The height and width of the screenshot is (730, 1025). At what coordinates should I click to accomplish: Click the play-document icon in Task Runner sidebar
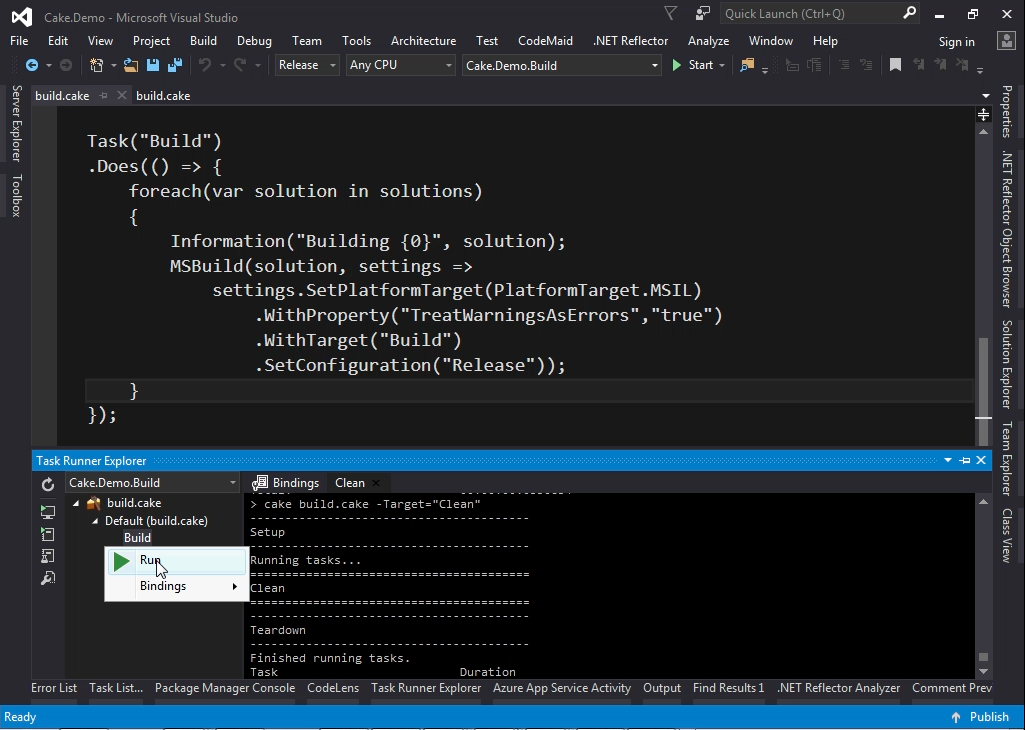click(48, 534)
